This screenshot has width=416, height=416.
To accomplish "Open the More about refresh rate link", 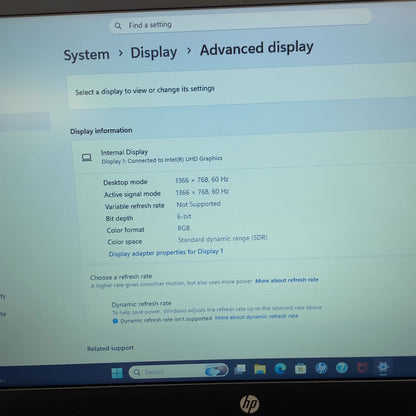I will pos(287,280).
